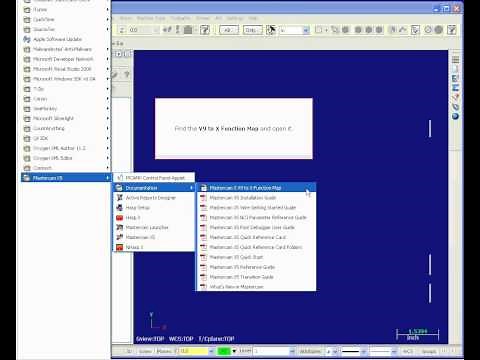480x360 pixels.
Task: Expand the Mastercam X5 program folder arrow
Action: 107,178
